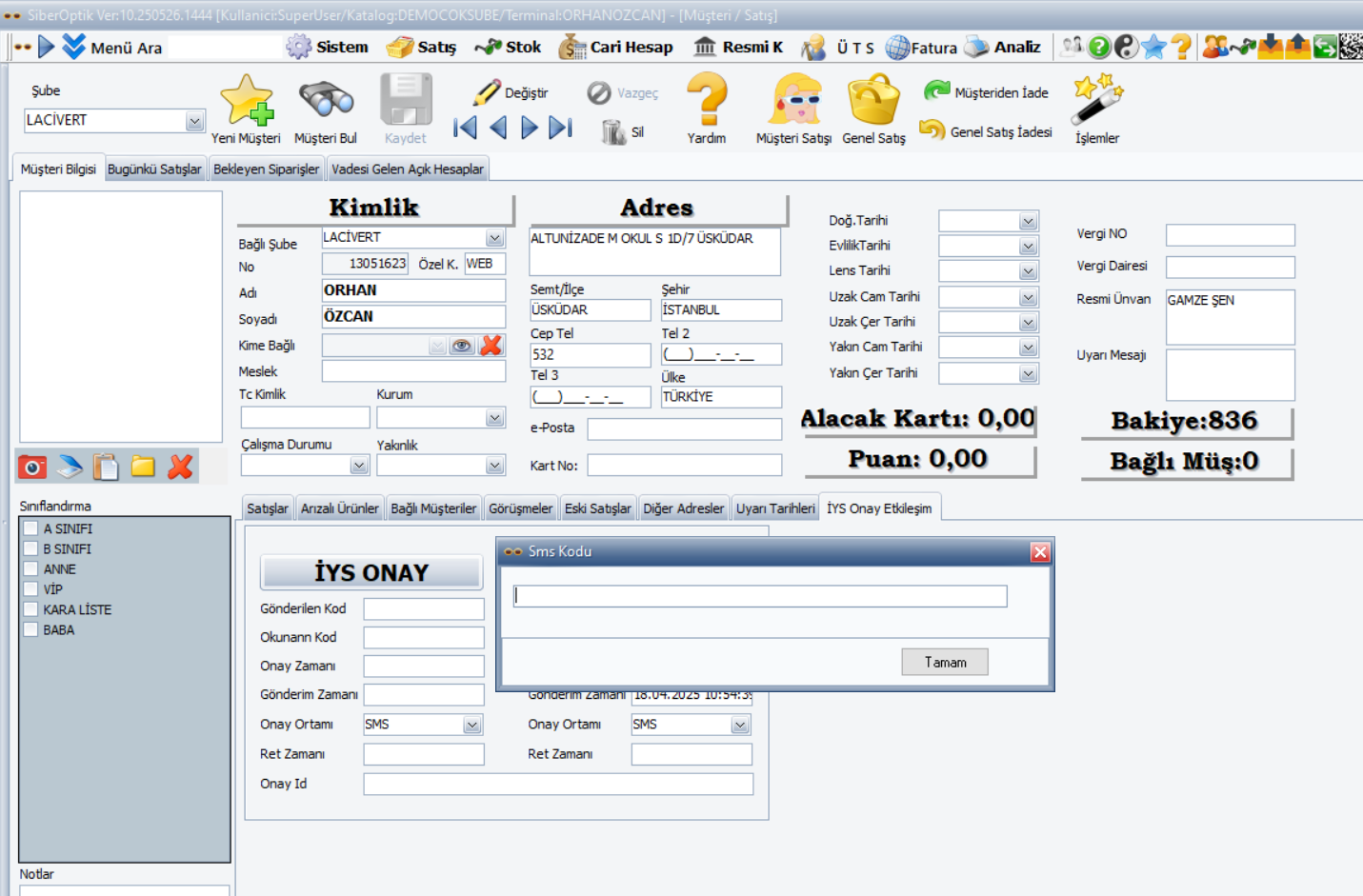Click the Bağlı Müş:0 button

point(1186,463)
